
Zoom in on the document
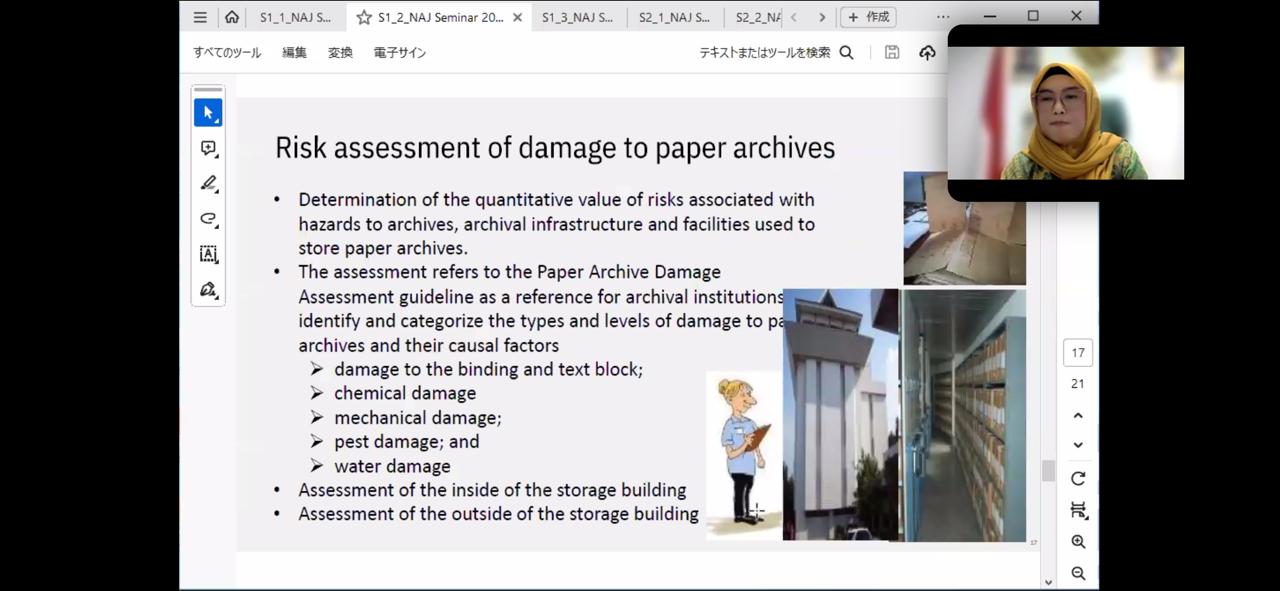click(x=1078, y=541)
